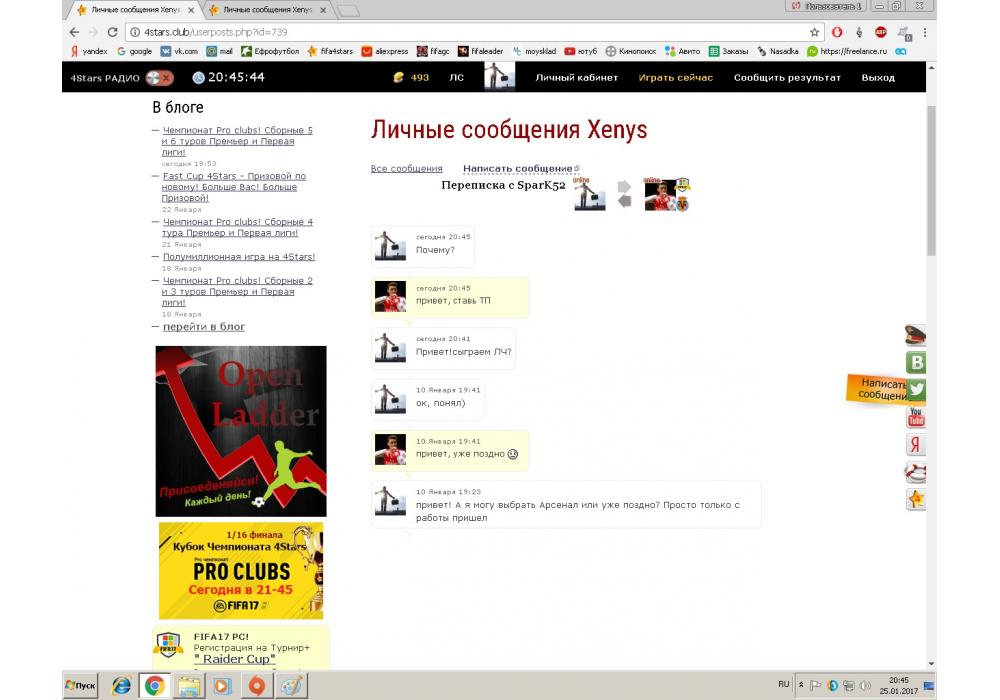Viewport: 1000px width, 700px height.
Task: Reload the page with refresh button
Action: coord(112,32)
